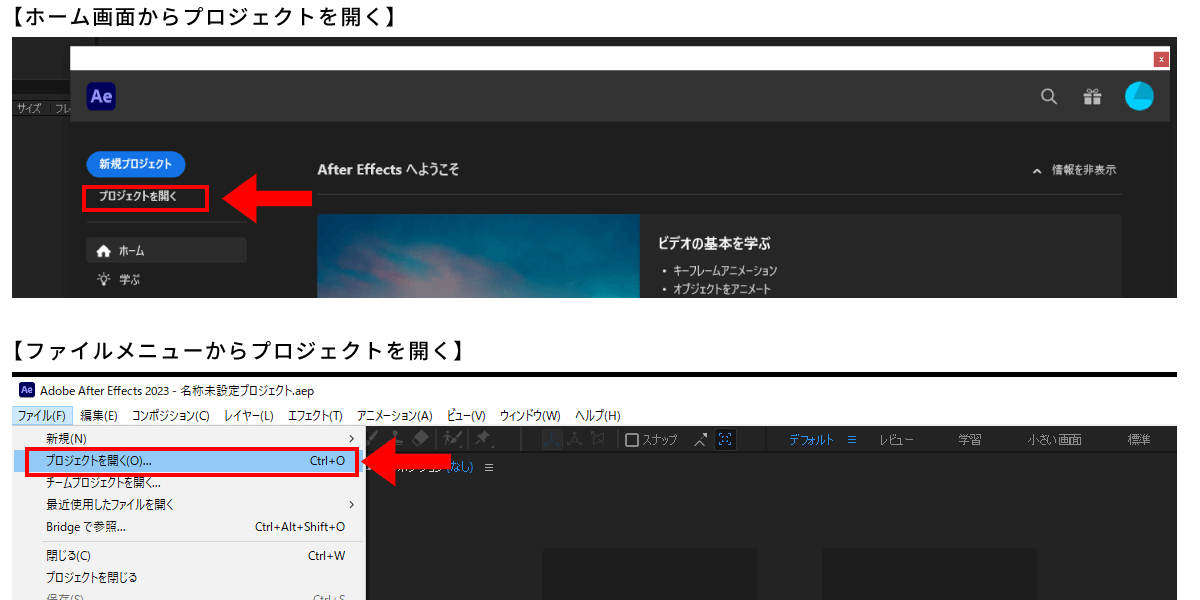Screen dimensions: 1200x600
Task: Open デフォルト workspace hamburger menu
Action: pos(852,440)
